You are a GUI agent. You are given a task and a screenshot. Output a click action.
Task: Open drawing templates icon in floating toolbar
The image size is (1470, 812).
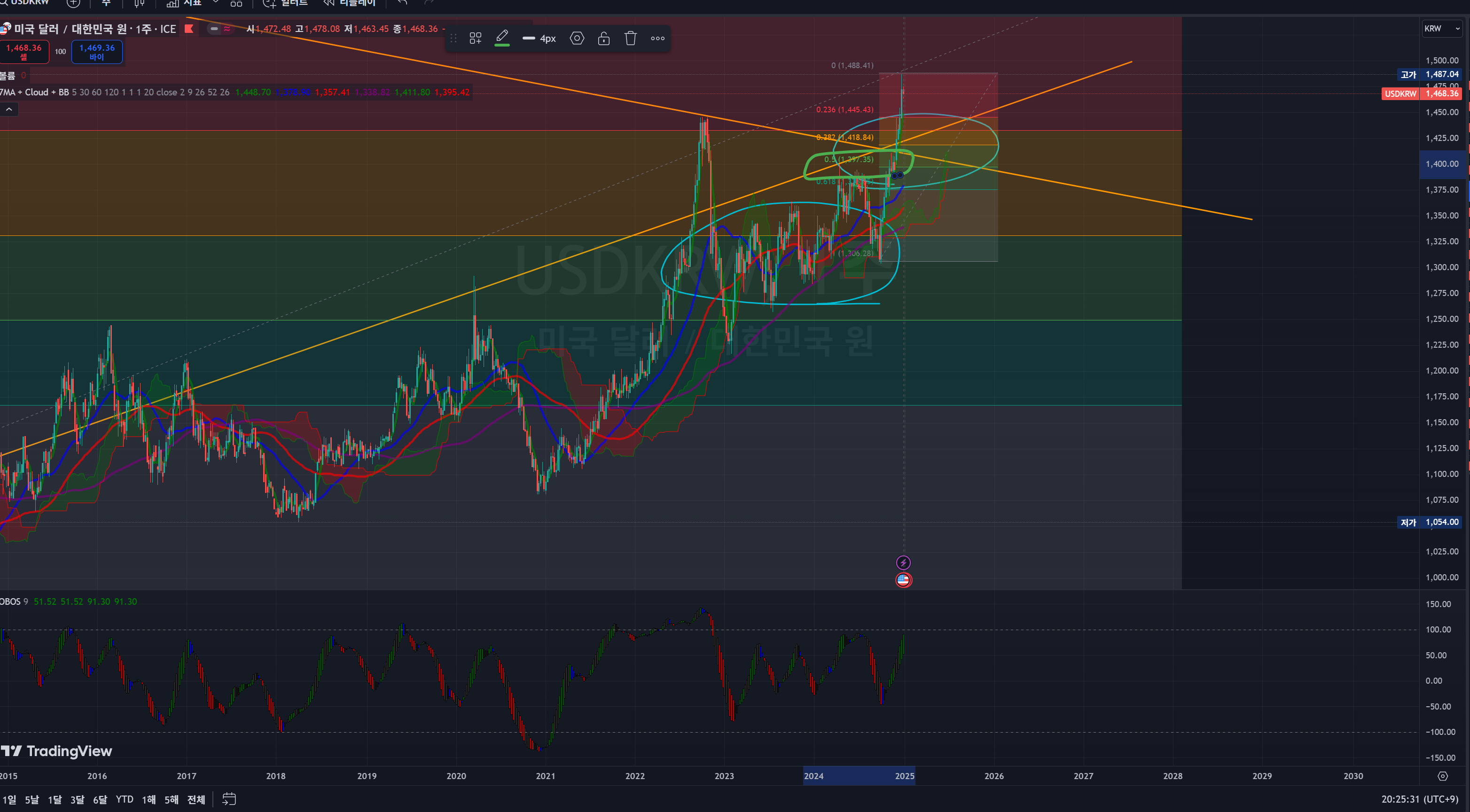click(x=475, y=38)
